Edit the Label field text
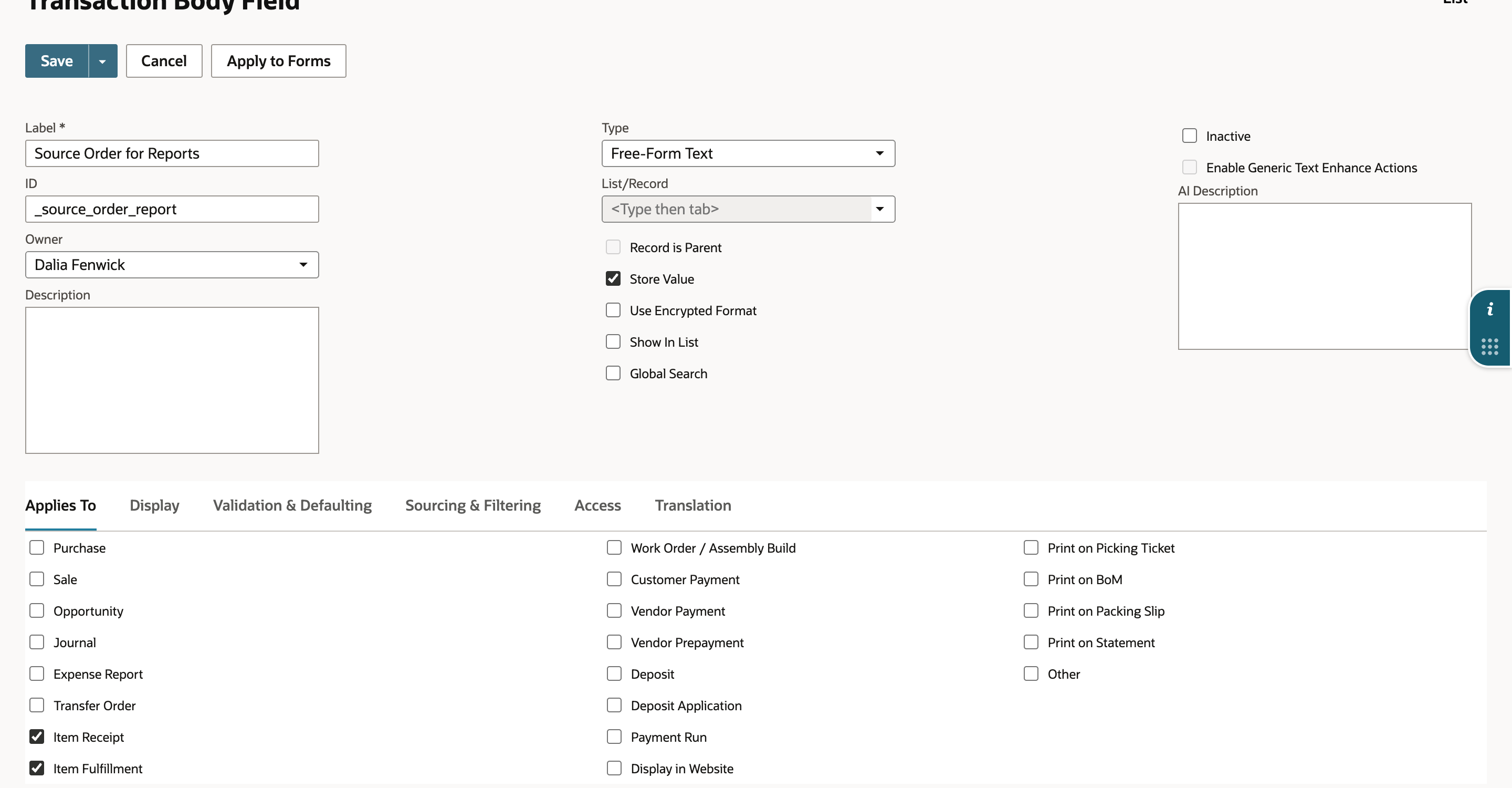This screenshot has width=1512, height=788. (172, 153)
